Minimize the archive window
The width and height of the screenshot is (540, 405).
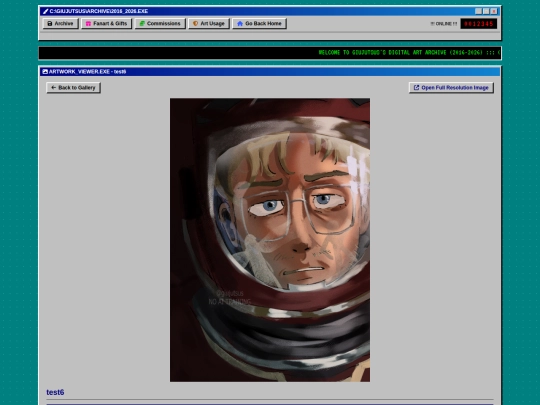[x=479, y=11]
